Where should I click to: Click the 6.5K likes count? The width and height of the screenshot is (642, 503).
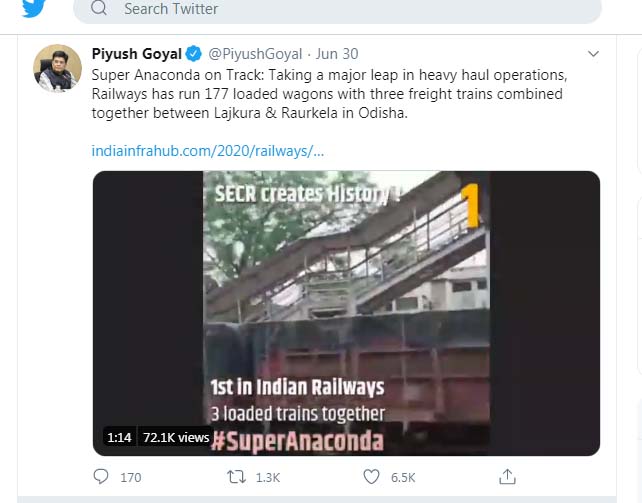click(403, 478)
